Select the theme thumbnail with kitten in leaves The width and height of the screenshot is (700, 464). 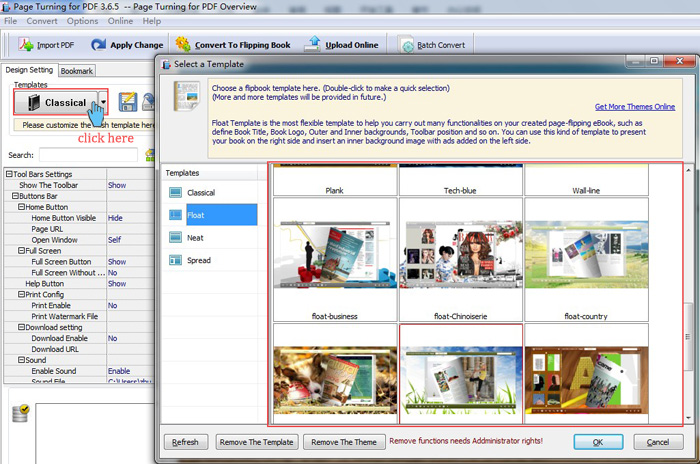click(335, 374)
